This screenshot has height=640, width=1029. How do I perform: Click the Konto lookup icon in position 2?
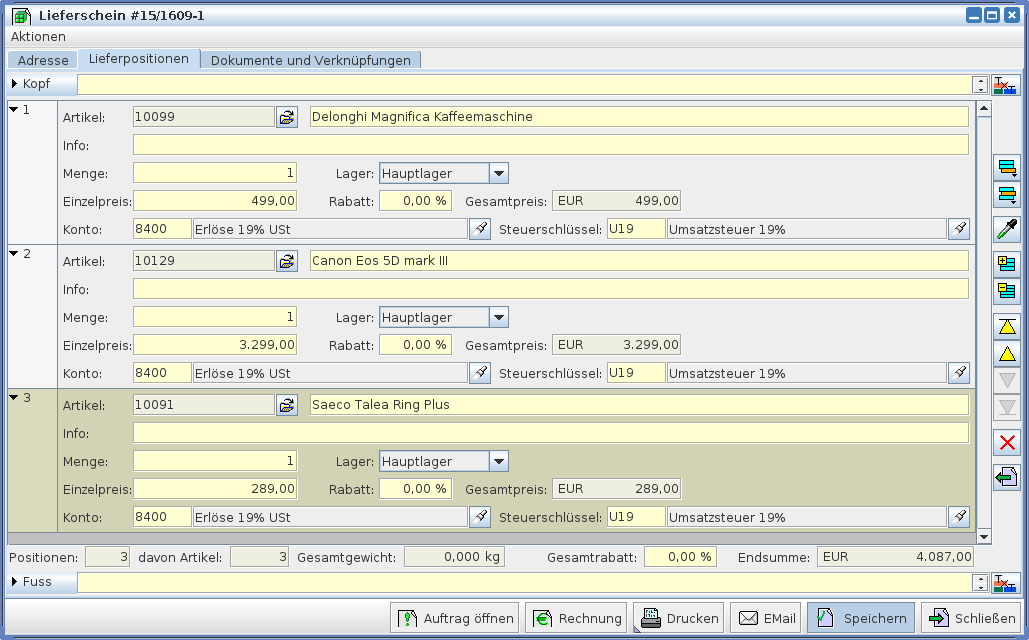[480, 373]
